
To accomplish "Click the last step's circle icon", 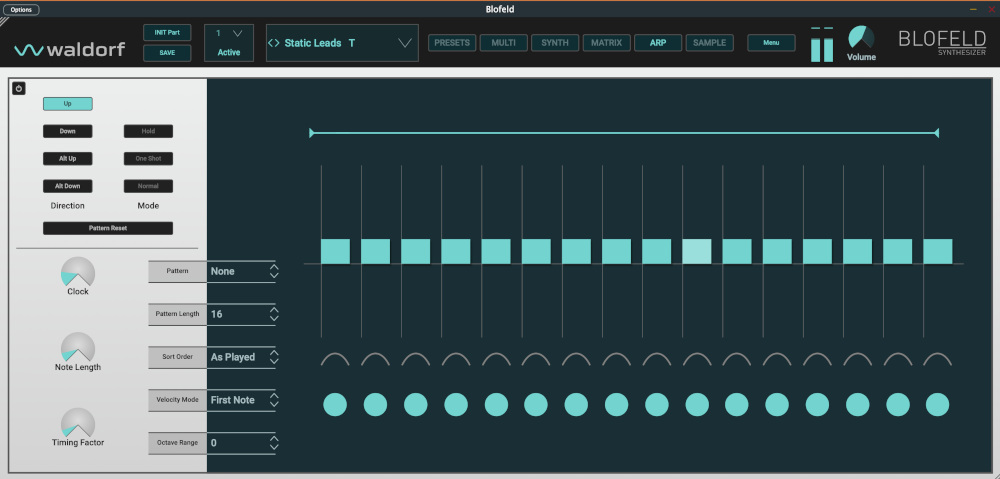I will click(937, 404).
